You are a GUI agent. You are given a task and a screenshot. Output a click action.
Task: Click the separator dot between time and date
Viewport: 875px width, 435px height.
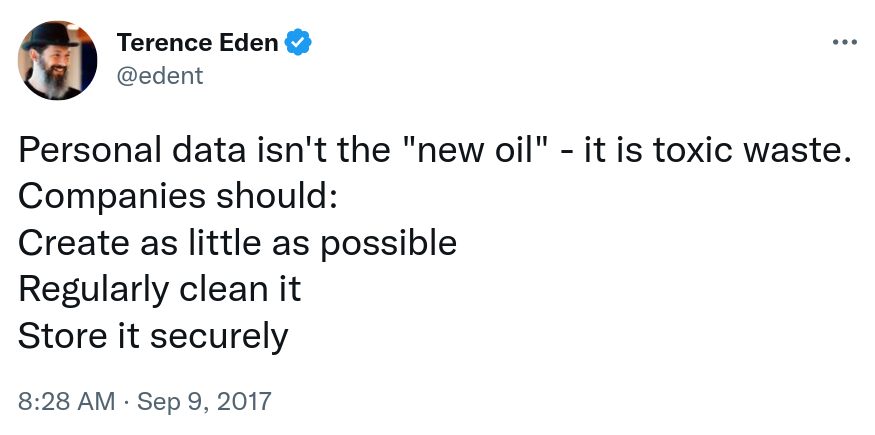click(126, 402)
